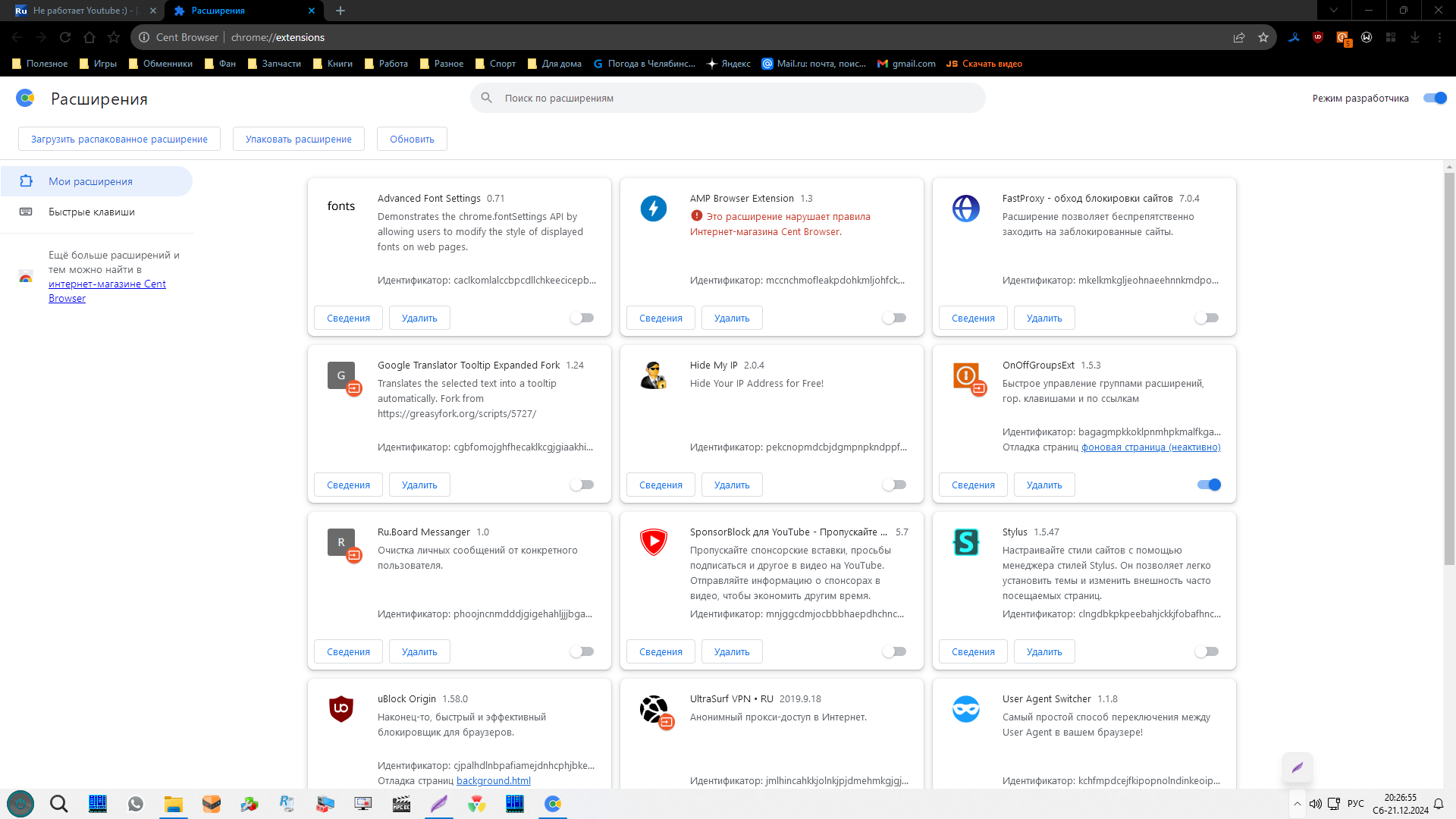Enable the FastProxy extension toggle
Viewport: 1456px width, 819px height.
coord(1207,318)
